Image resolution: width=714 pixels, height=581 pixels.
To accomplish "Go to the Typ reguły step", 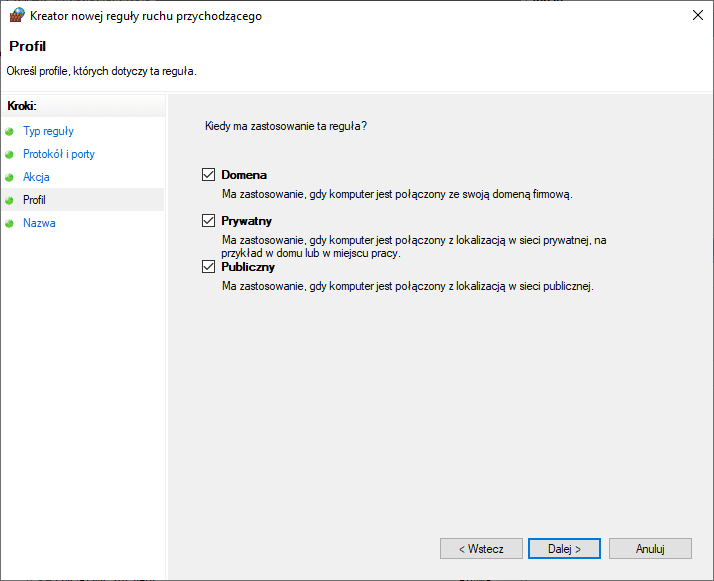I will tap(48, 131).
